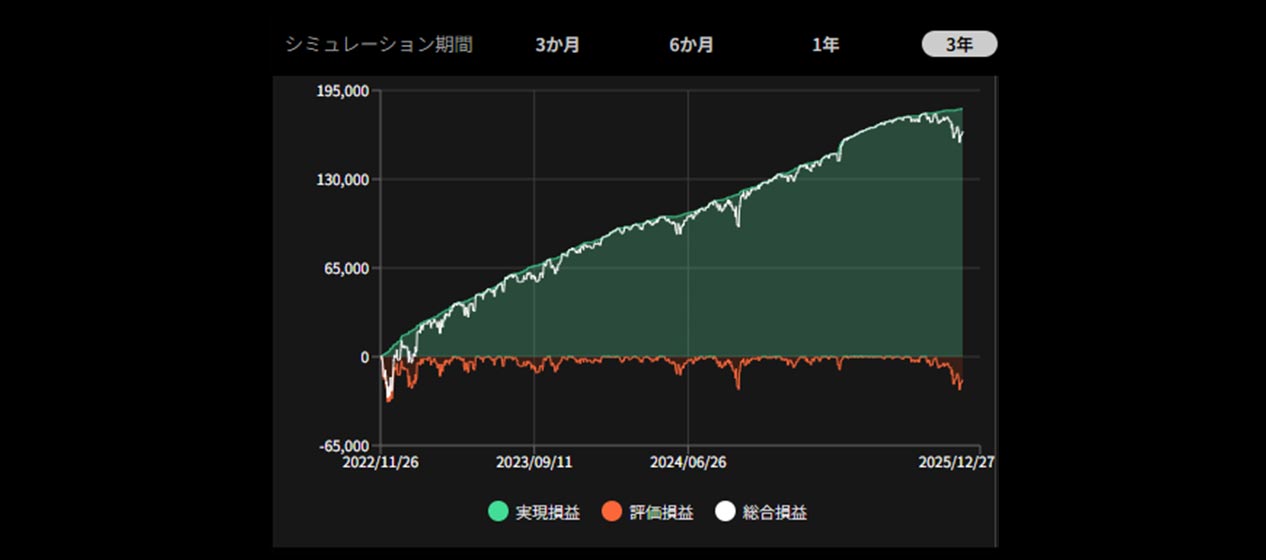1266x560 pixels.
Task: Click the 2024/06/26 date label
Action: click(688, 464)
